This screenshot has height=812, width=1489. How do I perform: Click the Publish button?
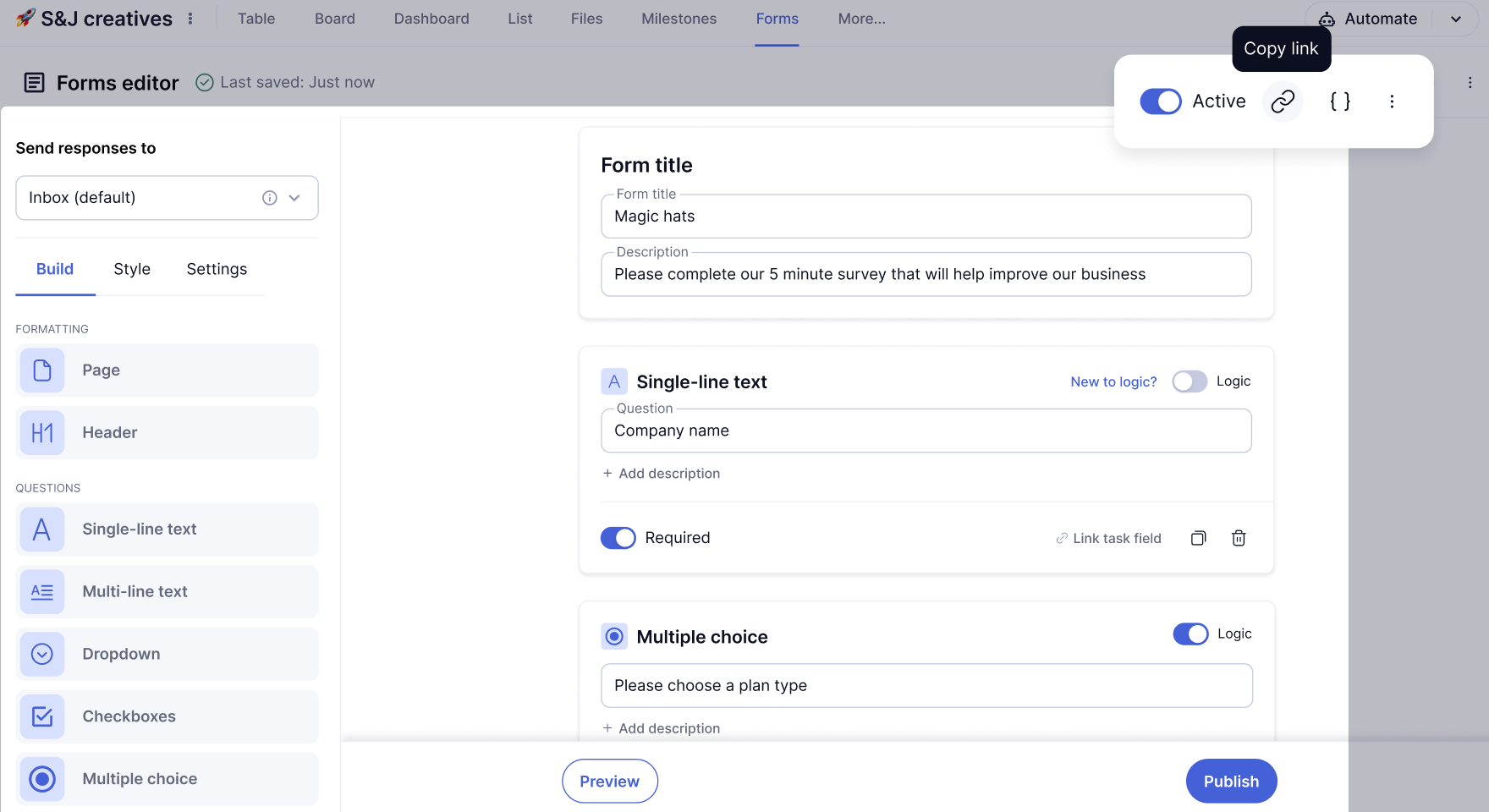point(1231,782)
